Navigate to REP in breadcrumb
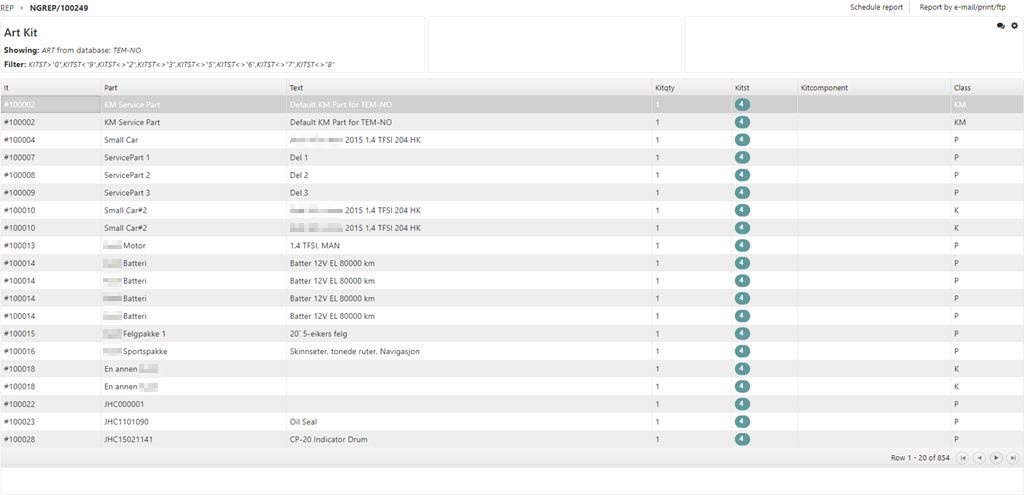Screen dimensions: 1024x495 pyautogui.click(x=7, y=7)
